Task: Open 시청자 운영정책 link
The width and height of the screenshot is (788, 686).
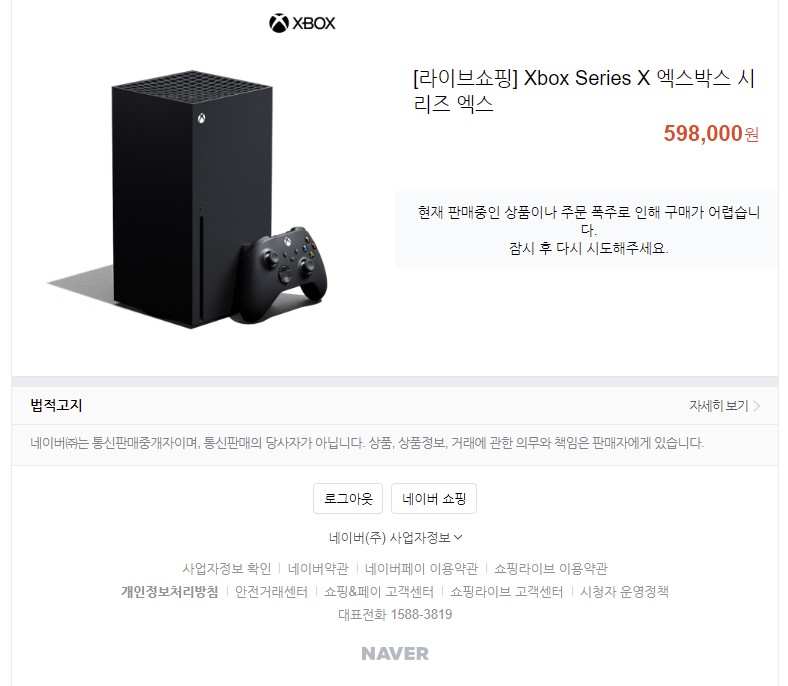Action: point(624,592)
